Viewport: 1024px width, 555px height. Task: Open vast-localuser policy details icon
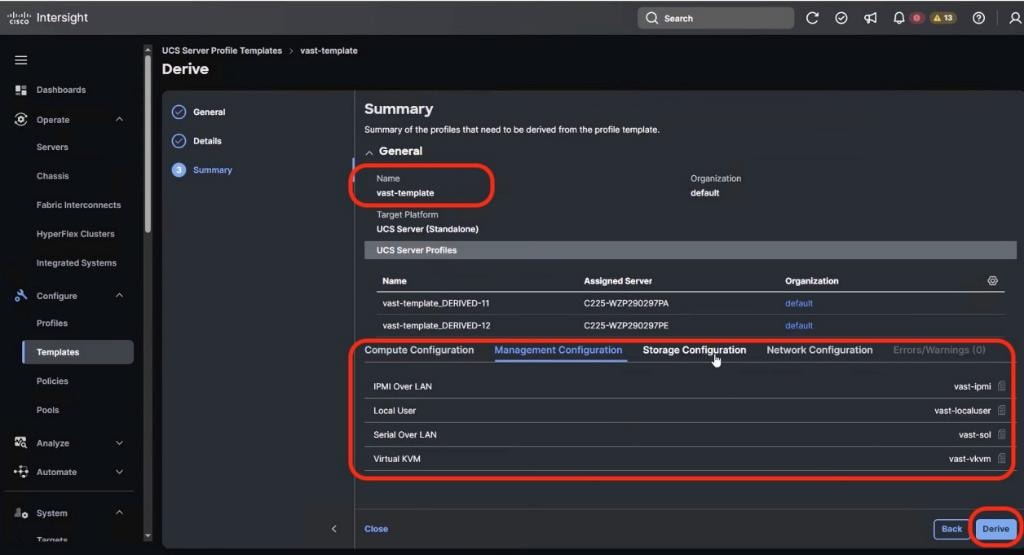click(1002, 410)
